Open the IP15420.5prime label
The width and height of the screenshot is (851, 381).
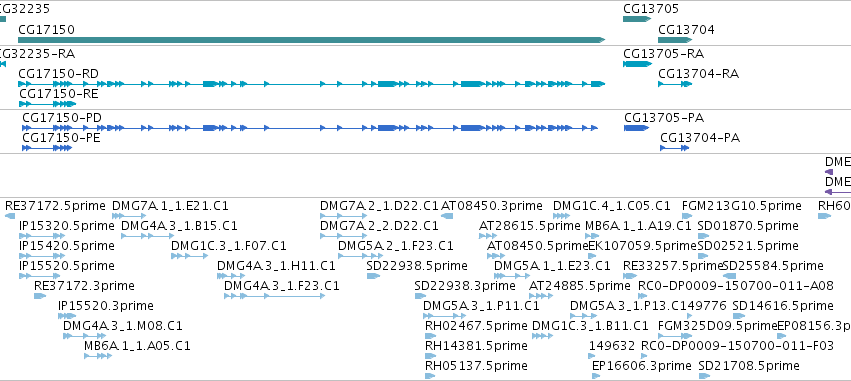point(67,246)
